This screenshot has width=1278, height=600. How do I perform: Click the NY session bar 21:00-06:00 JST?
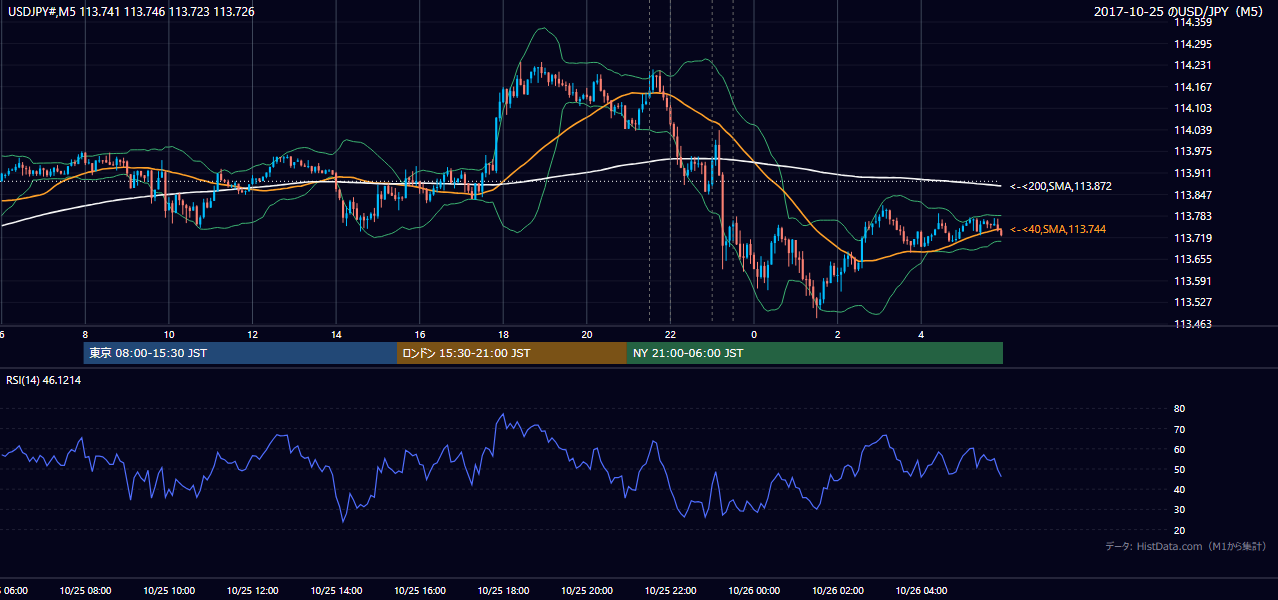(x=815, y=353)
